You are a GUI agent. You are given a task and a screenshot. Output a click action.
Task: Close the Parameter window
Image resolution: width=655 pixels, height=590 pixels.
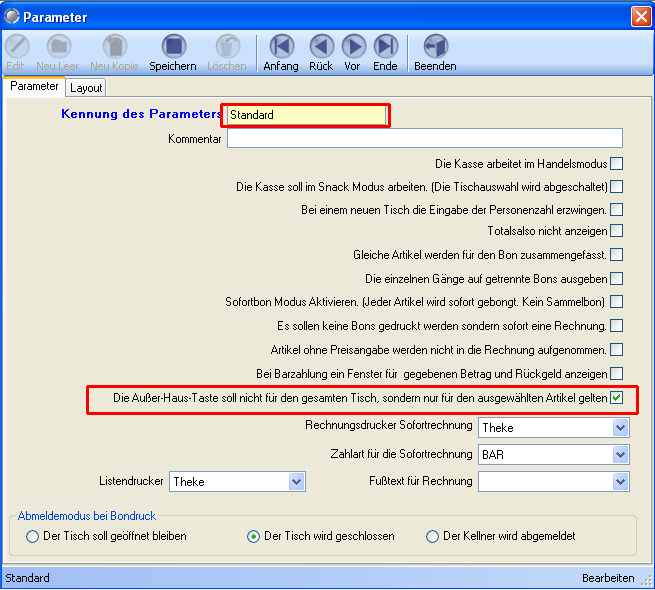pyautogui.click(x=641, y=17)
